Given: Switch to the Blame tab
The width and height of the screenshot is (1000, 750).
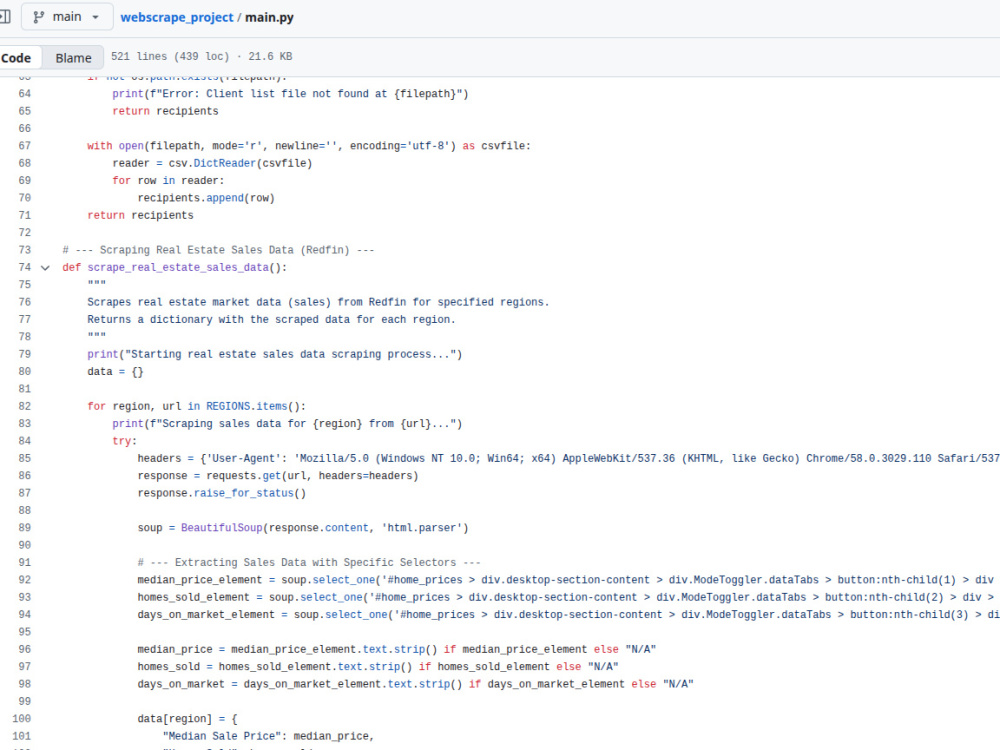Looking at the screenshot, I should point(73,57).
